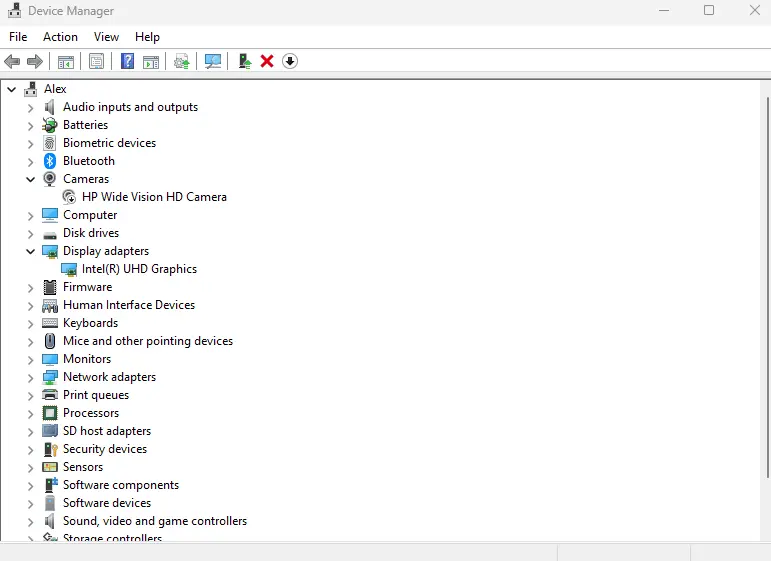Expand the Computer chevron
This screenshot has height=561, width=771.
click(x=30, y=215)
